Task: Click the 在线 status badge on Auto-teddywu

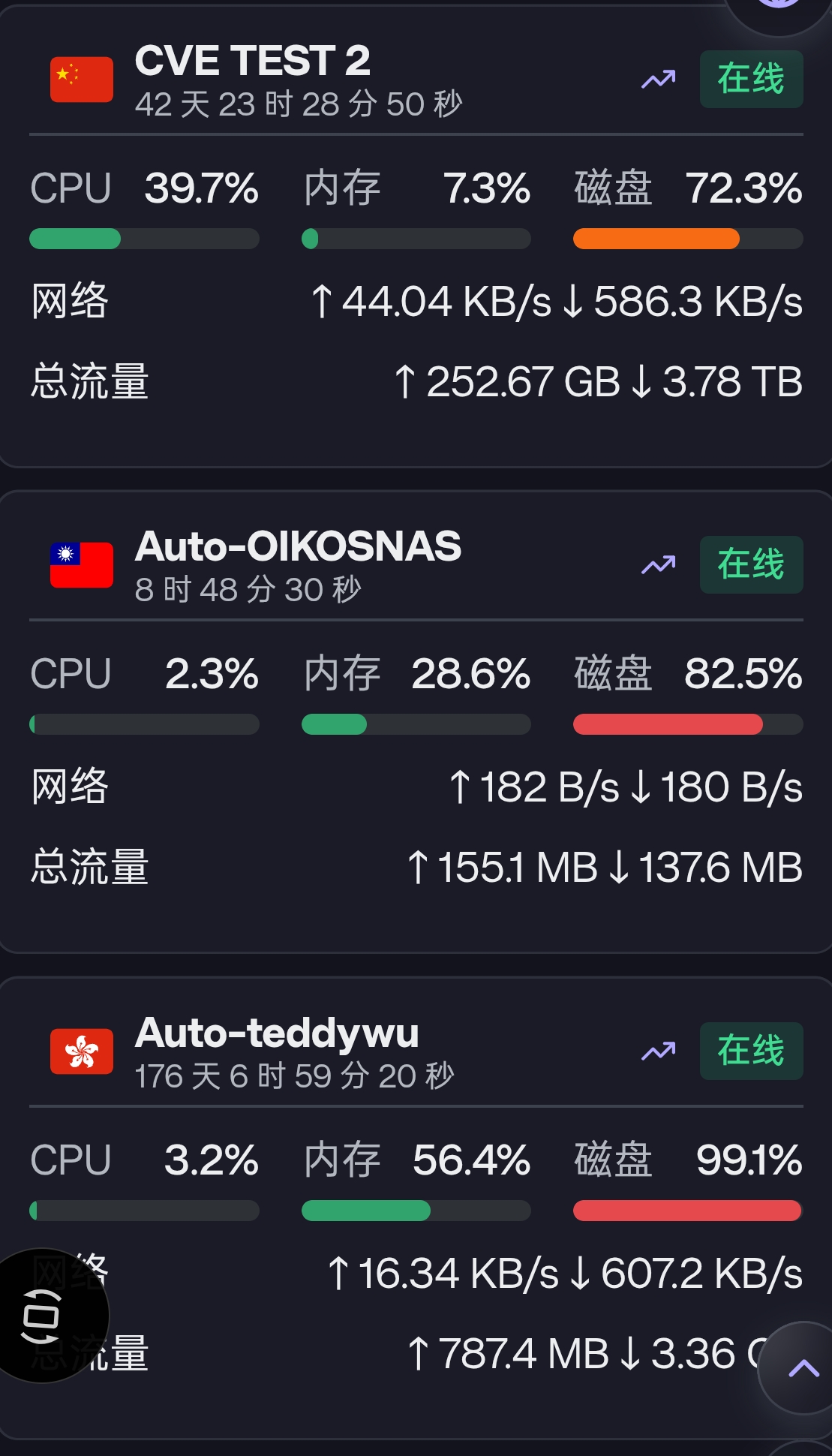Action: click(751, 1051)
